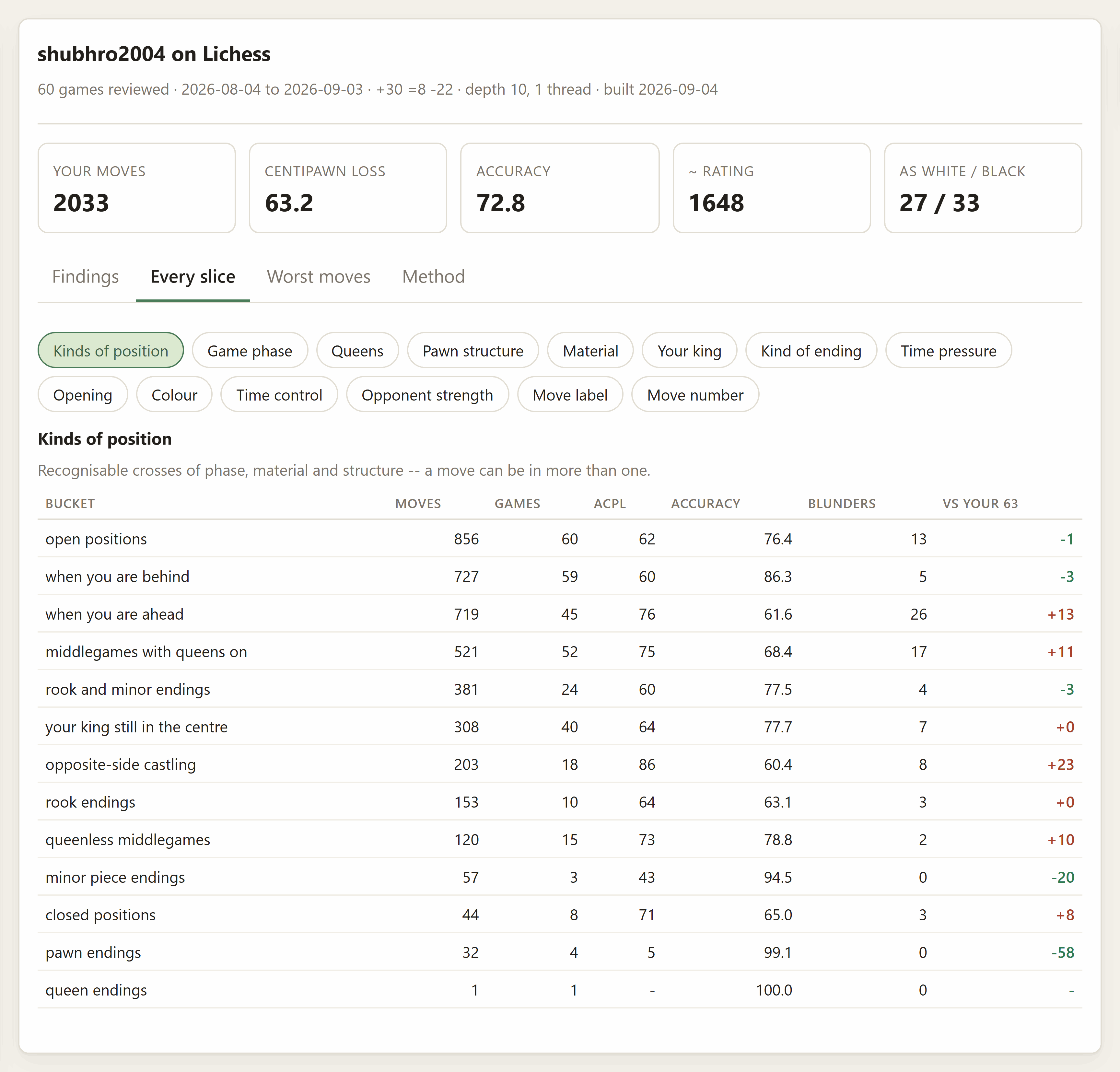1120x1072 pixels.
Task: Click ACPL 86 for opposite-side castling
Action: [647, 764]
